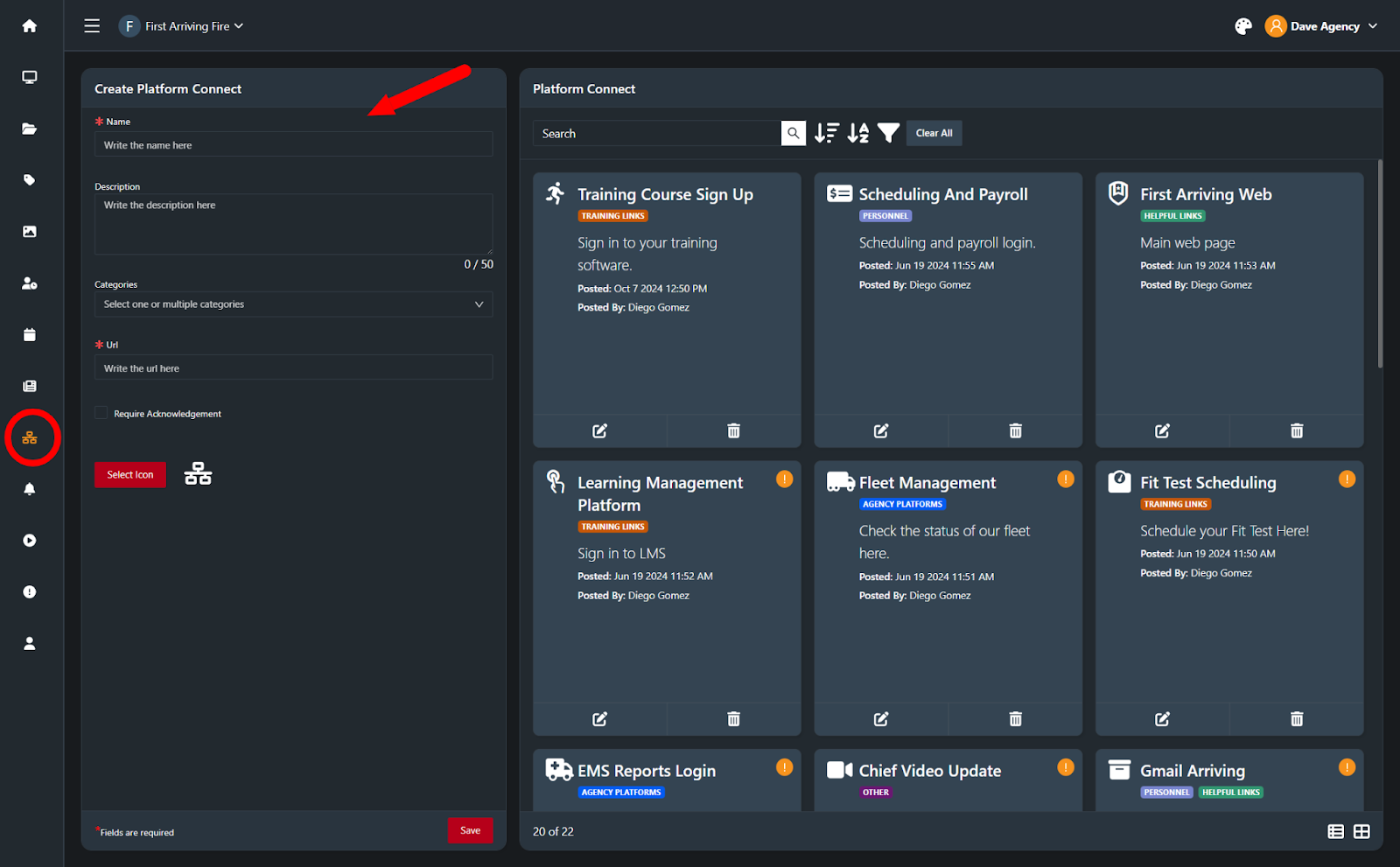
Task: Edit the Scheduling And Payroll card
Action: pyautogui.click(x=881, y=430)
